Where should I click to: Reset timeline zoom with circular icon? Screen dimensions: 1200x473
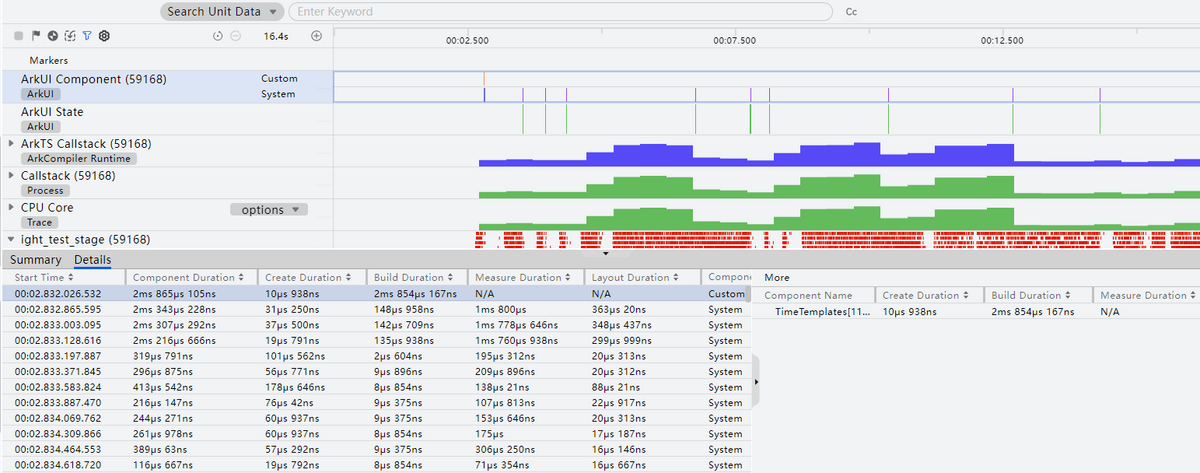coord(218,36)
